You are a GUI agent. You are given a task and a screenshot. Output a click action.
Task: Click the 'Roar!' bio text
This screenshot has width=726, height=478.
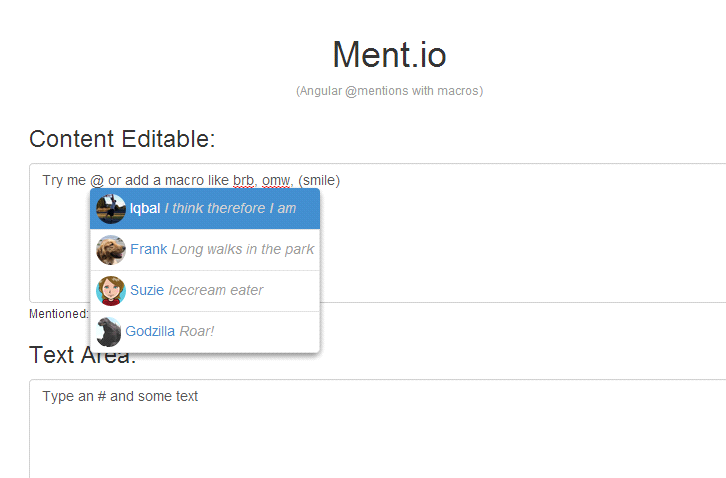[x=197, y=331]
